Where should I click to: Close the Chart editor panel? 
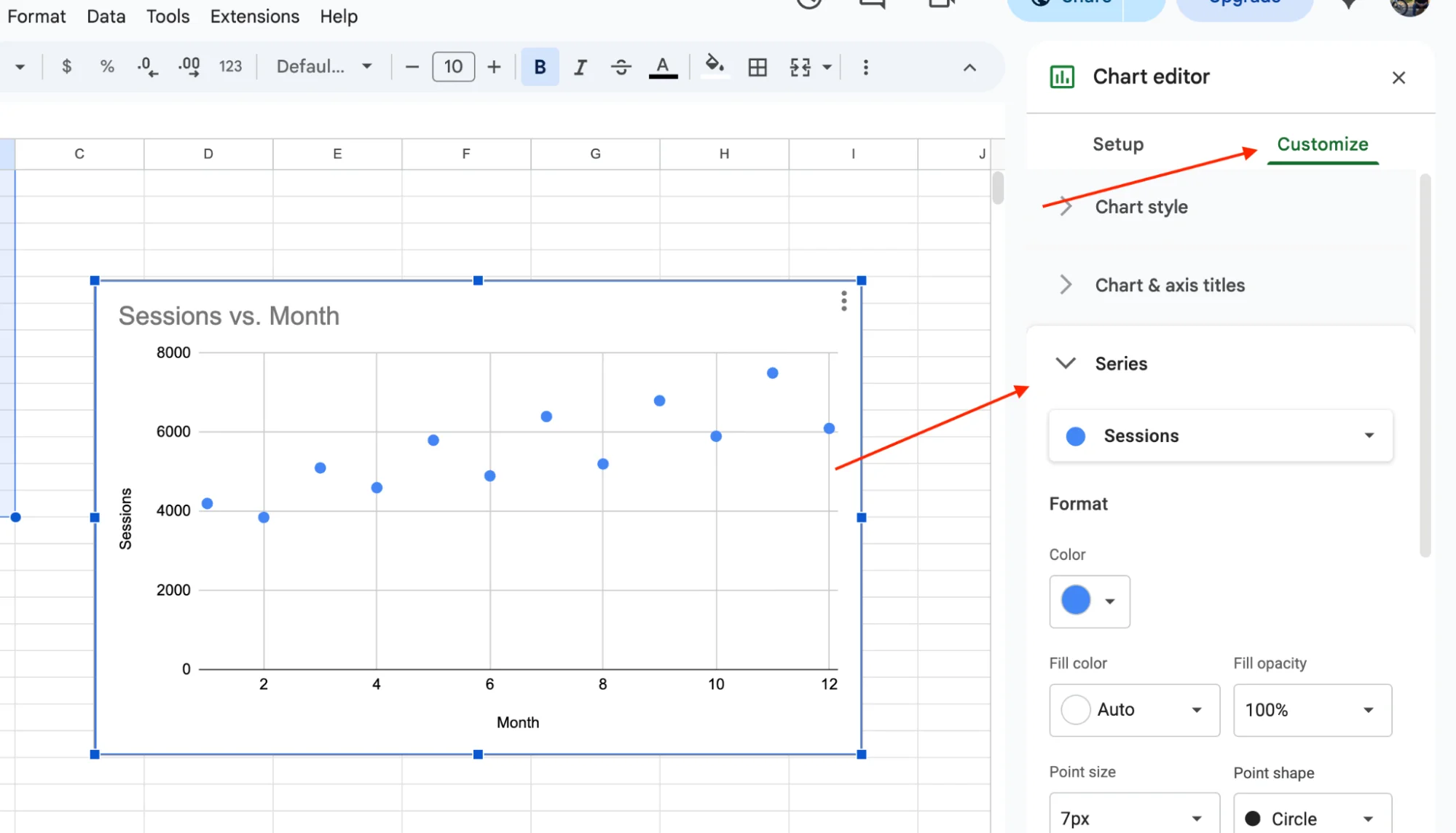point(1398,77)
